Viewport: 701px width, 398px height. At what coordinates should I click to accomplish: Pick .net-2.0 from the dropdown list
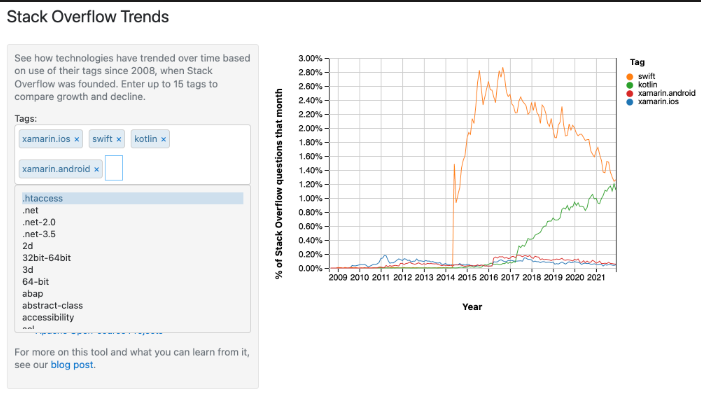[132, 222]
